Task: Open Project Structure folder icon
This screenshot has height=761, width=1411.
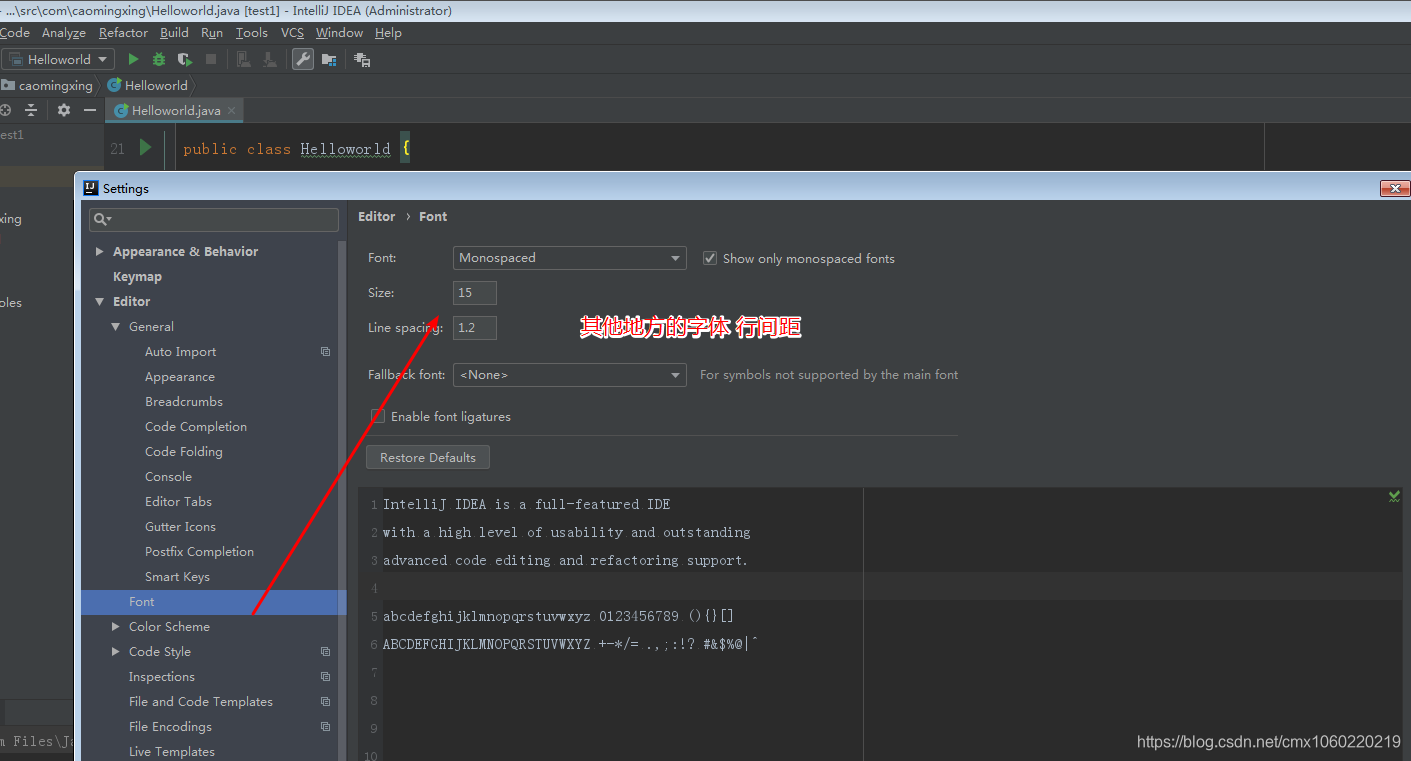Action: 329,60
